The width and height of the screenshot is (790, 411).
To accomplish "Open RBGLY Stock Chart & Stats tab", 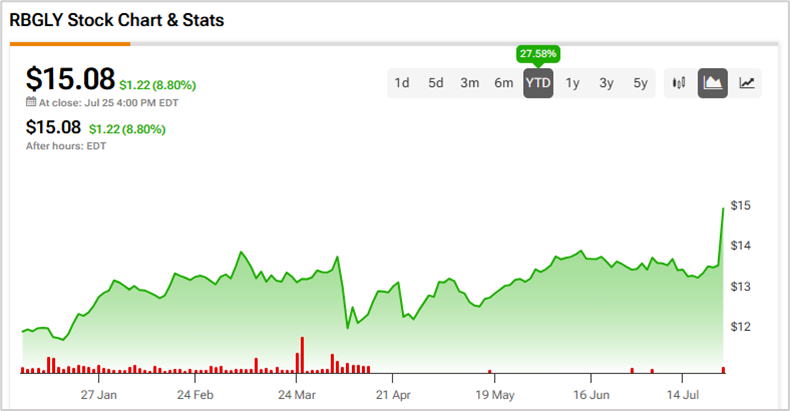I will (117, 20).
